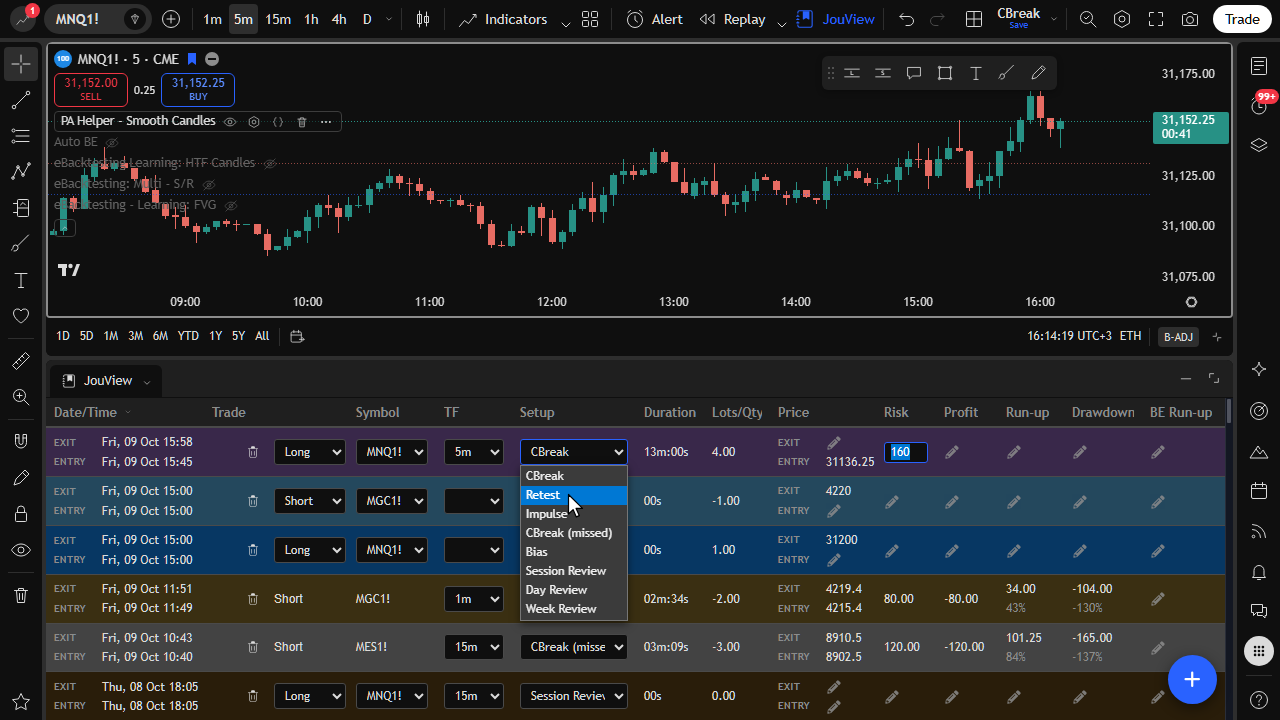The width and height of the screenshot is (1280, 720).
Task: Hide all drawings with eye icon in sidebar
Action: (x=20, y=550)
